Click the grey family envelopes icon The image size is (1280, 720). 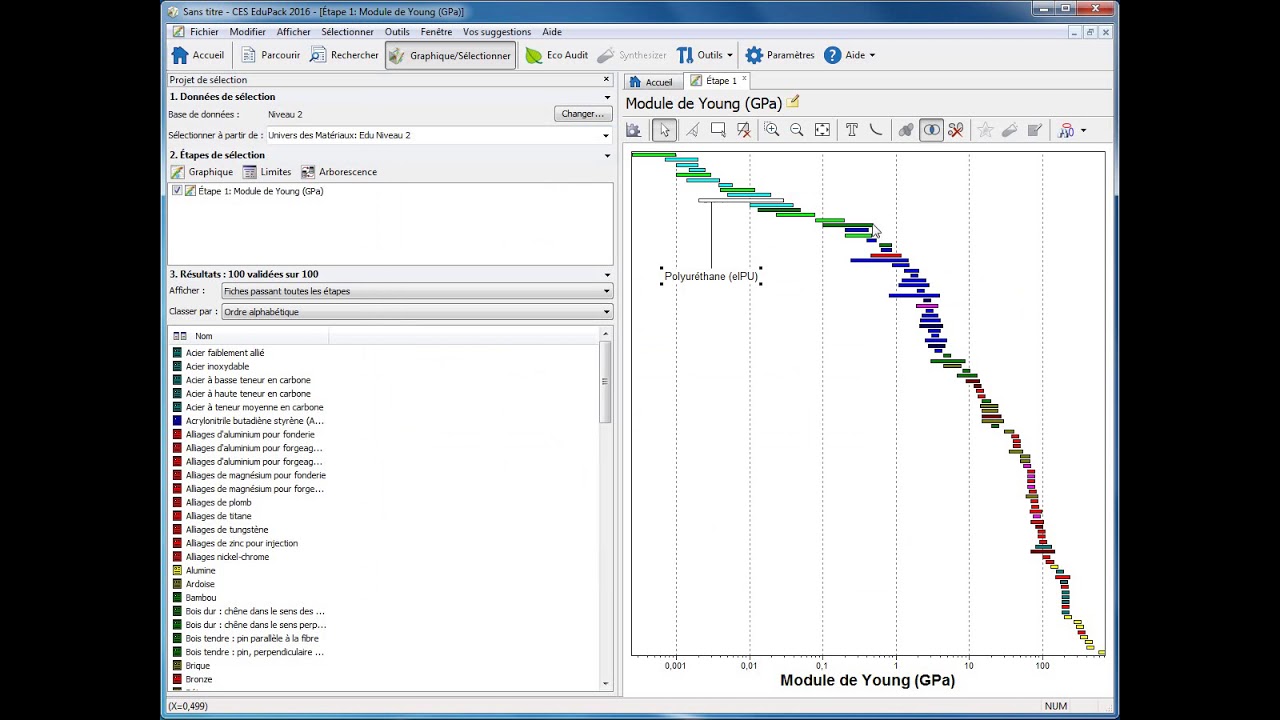point(906,130)
